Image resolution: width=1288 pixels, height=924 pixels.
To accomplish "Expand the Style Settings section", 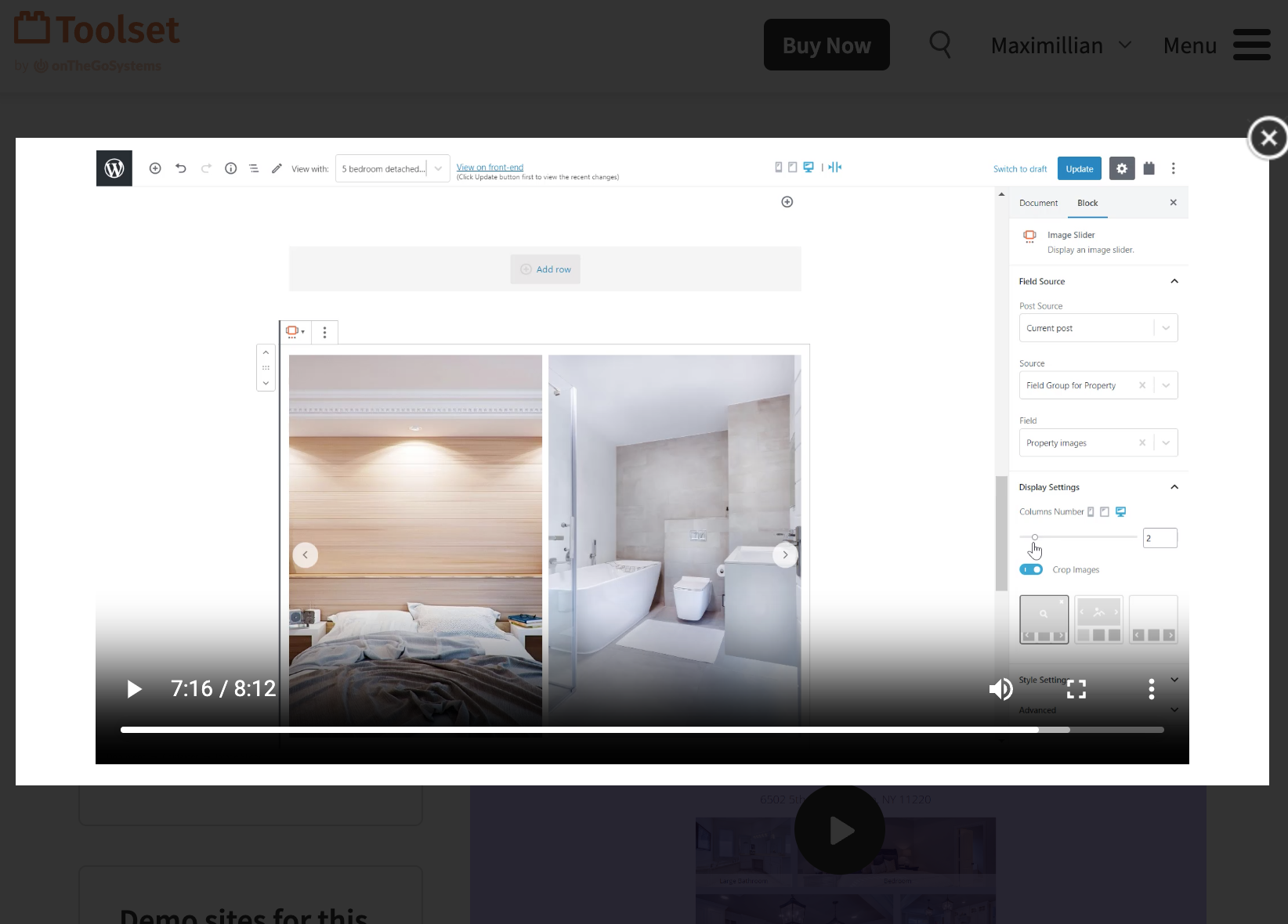I will tap(1098, 680).
